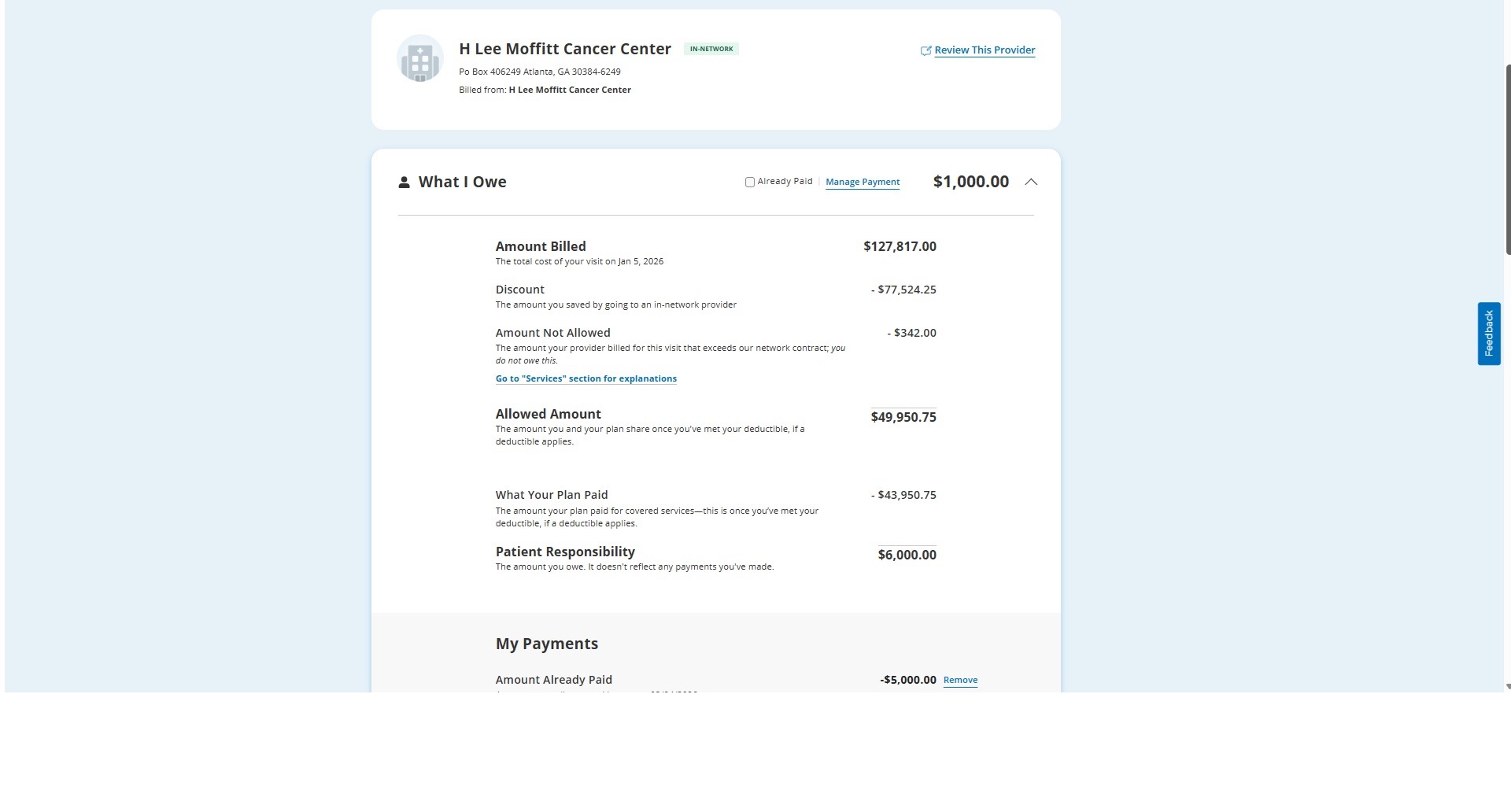This screenshot has width=1511, height=812.
Task: Click the scrollbar down arrow
Action: 1508,687
